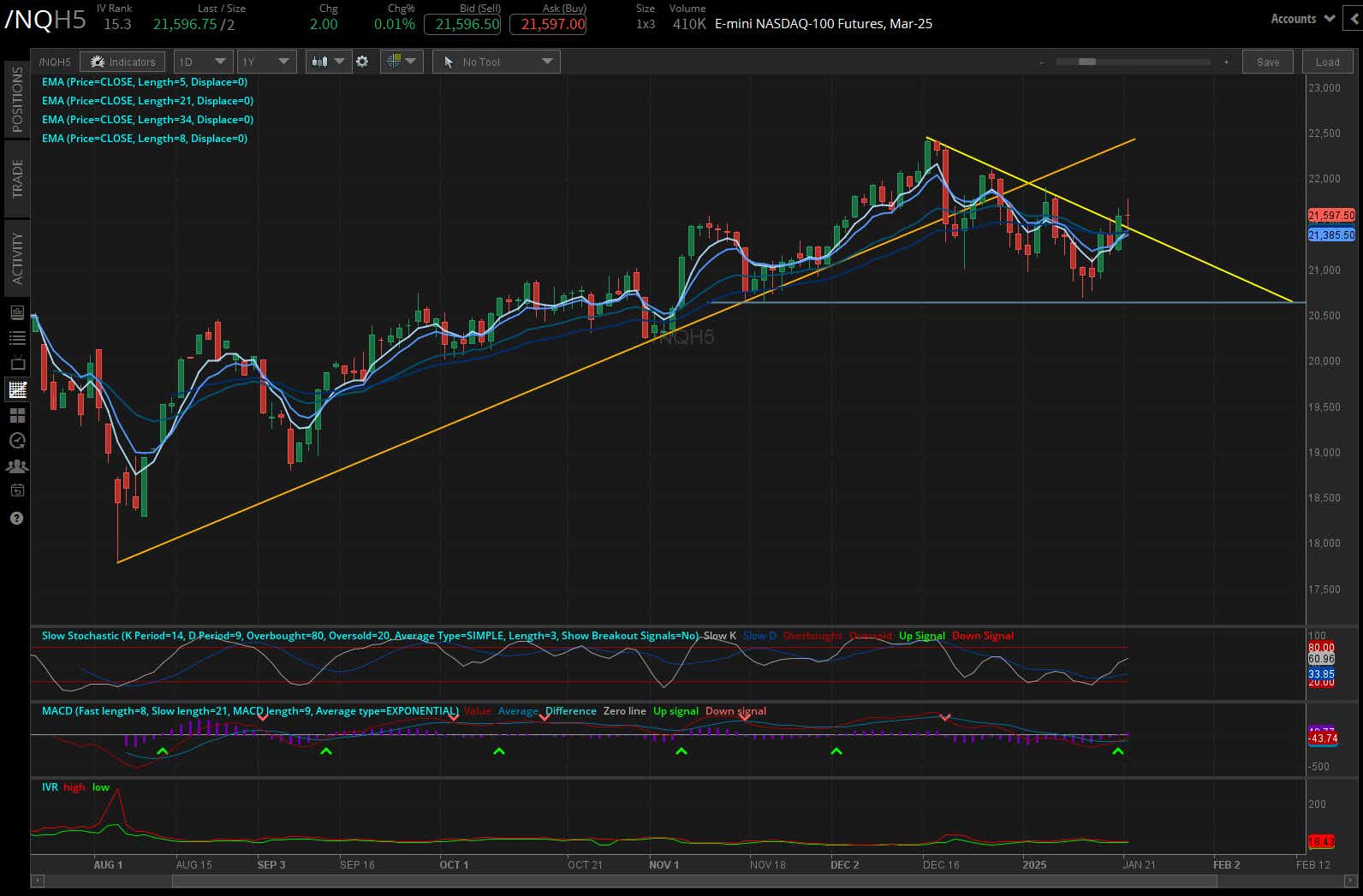The height and width of the screenshot is (896, 1363).
Task: Open the 1D aggregation dropdown
Action: (x=203, y=62)
